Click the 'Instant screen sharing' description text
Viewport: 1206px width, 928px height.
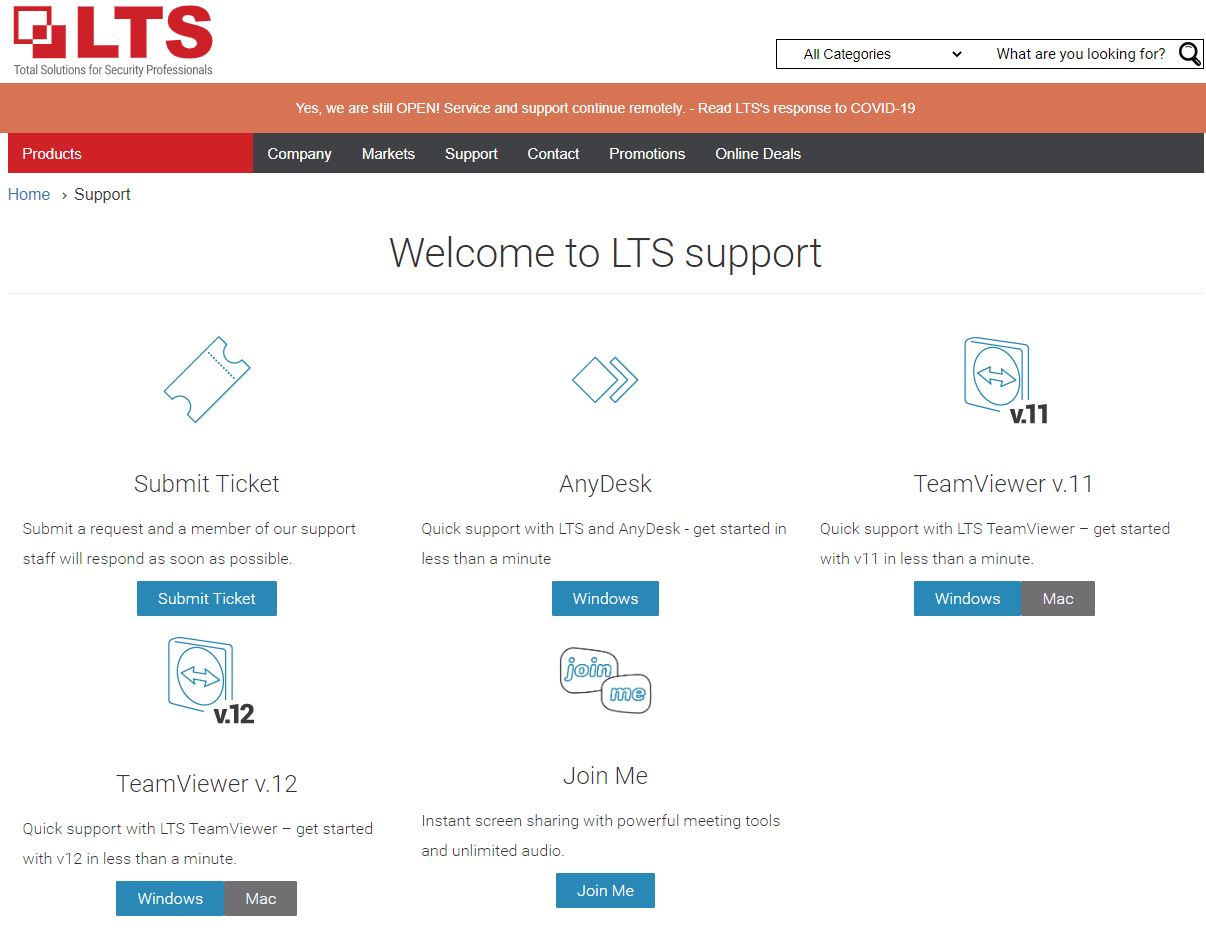[601, 836]
